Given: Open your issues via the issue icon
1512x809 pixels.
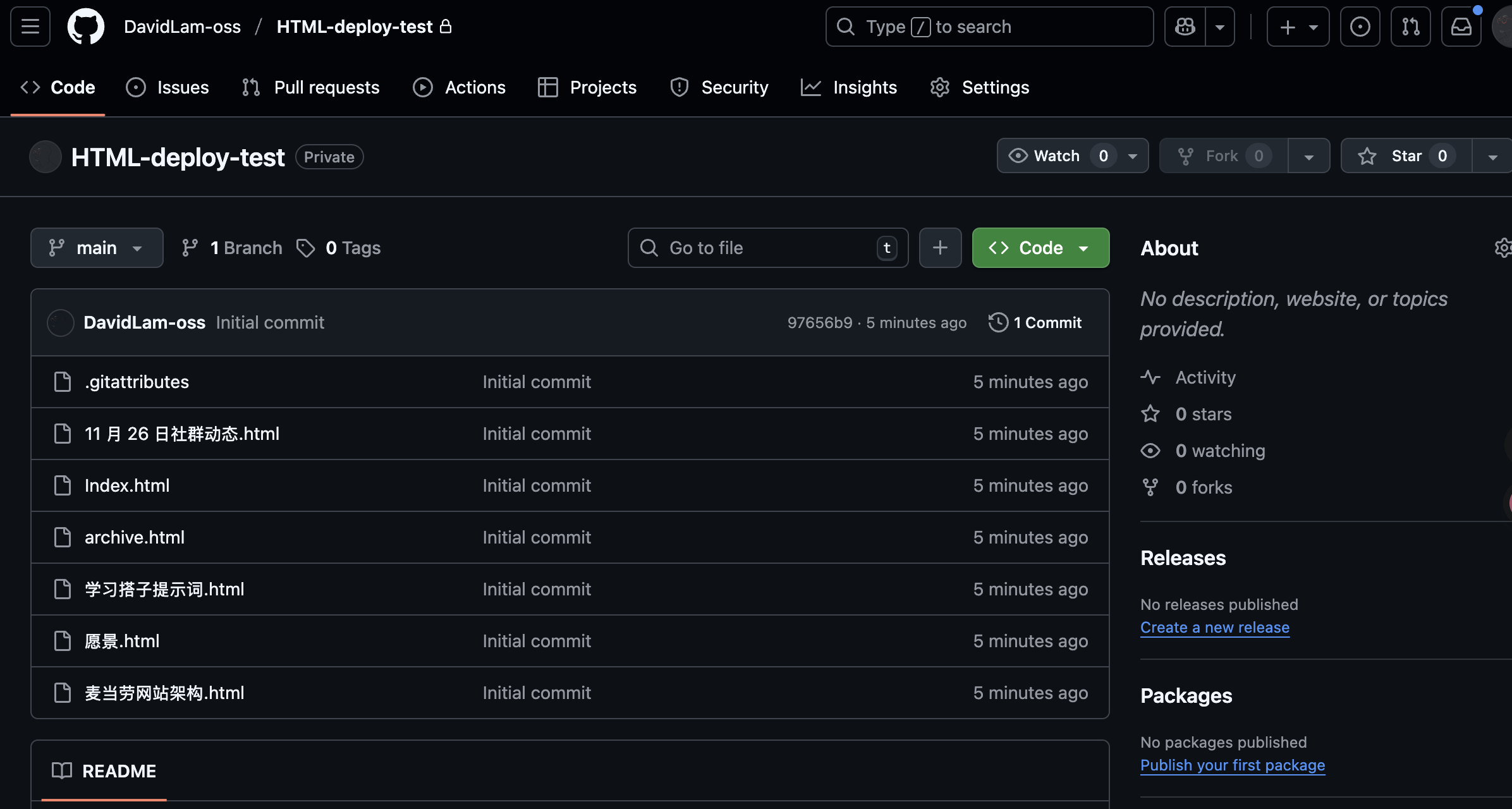Looking at the screenshot, I should coord(1360,27).
